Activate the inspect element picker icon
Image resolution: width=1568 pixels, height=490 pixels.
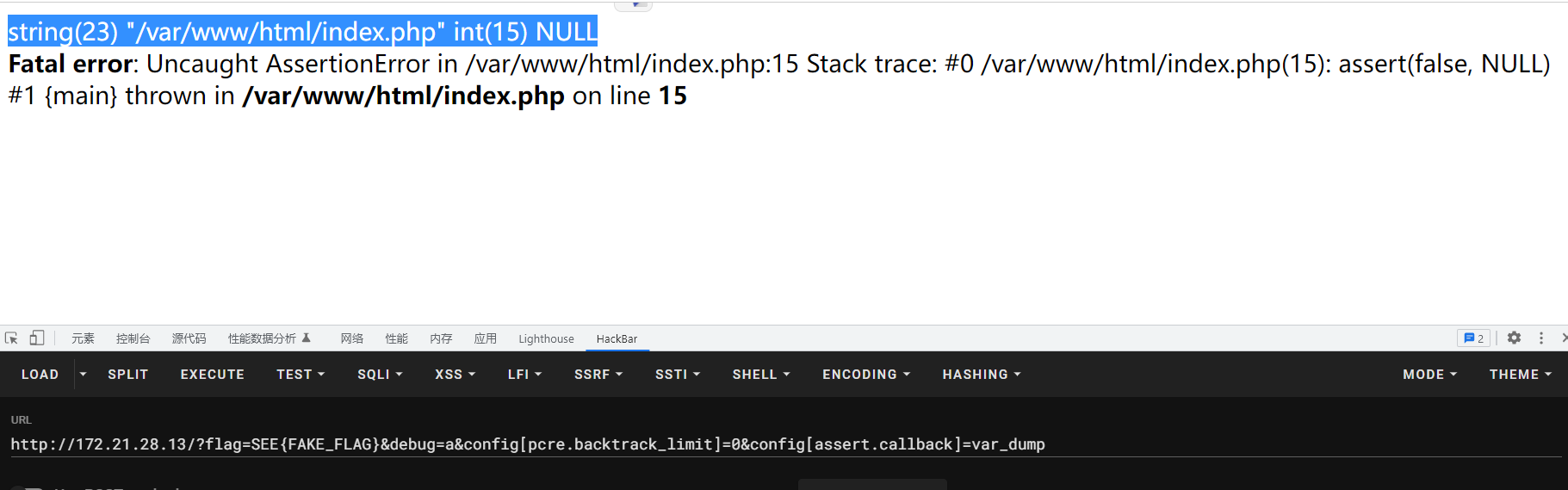[x=11, y=338]
